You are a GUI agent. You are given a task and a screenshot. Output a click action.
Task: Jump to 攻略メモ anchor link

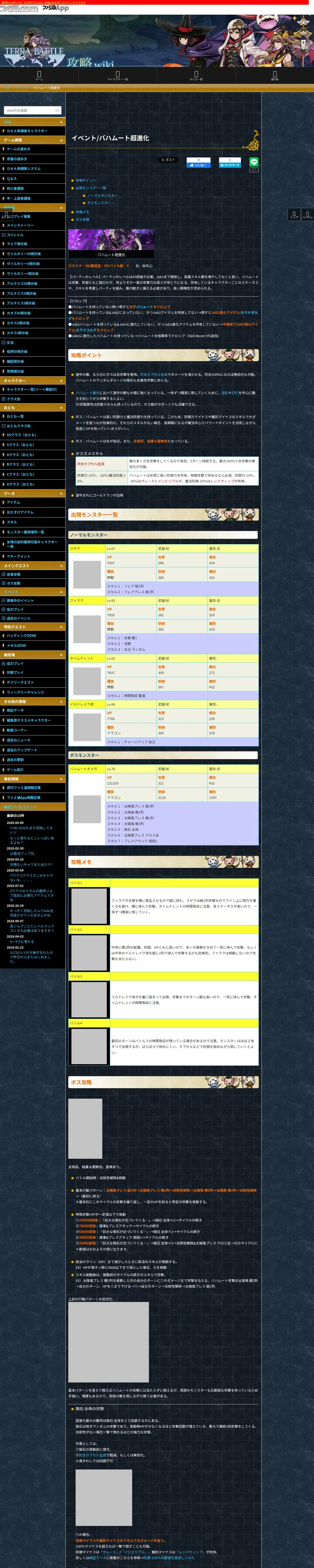[82, 212]
